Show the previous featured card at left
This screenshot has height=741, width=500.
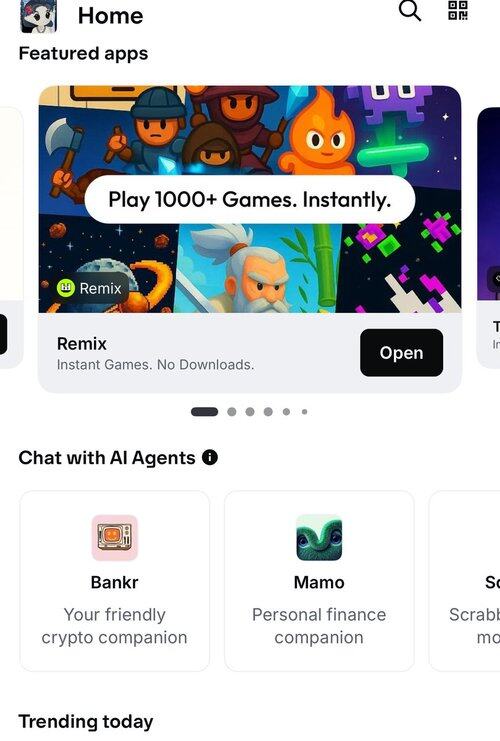pyautogui.click(x=11, y=238)
